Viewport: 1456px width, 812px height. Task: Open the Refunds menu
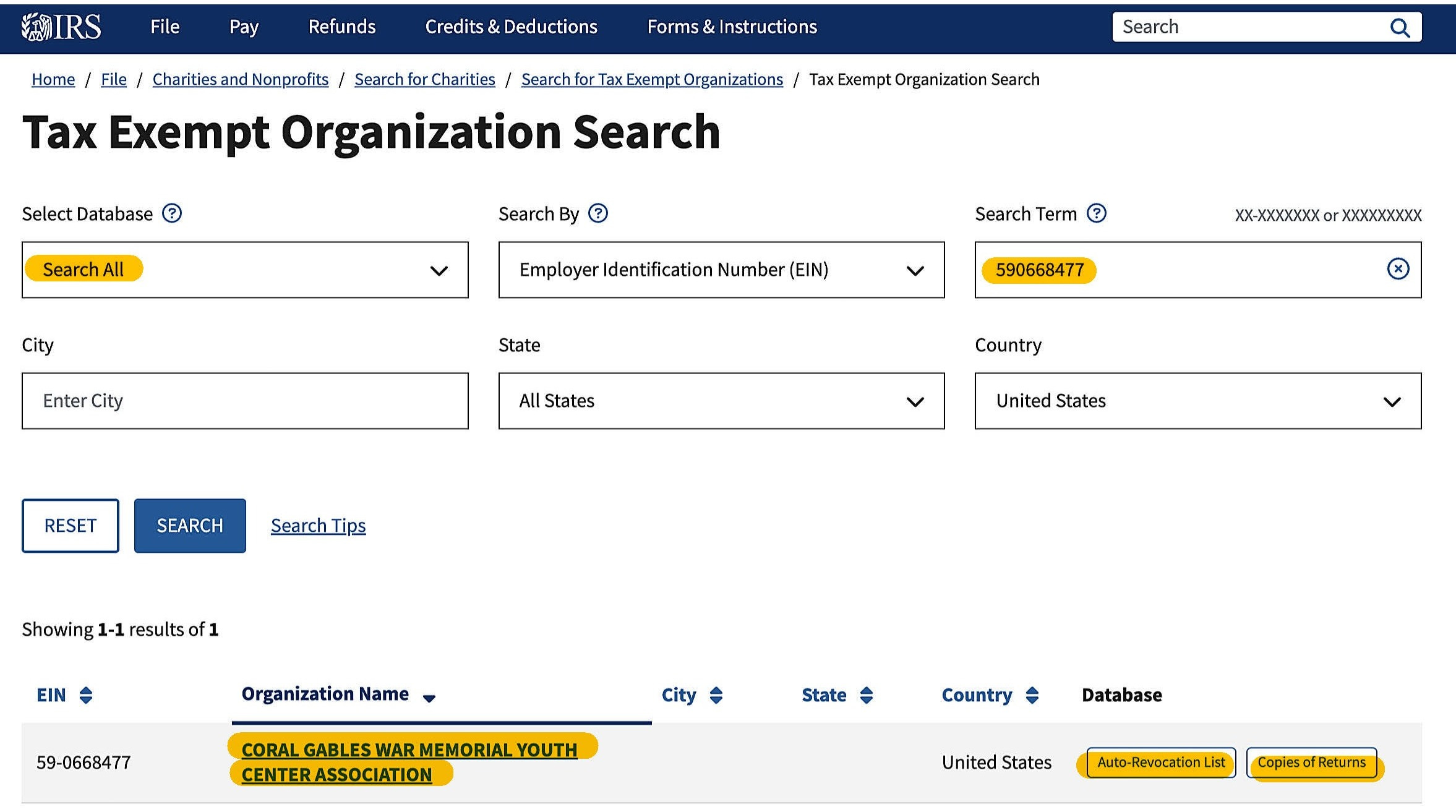tap(341, 27)
